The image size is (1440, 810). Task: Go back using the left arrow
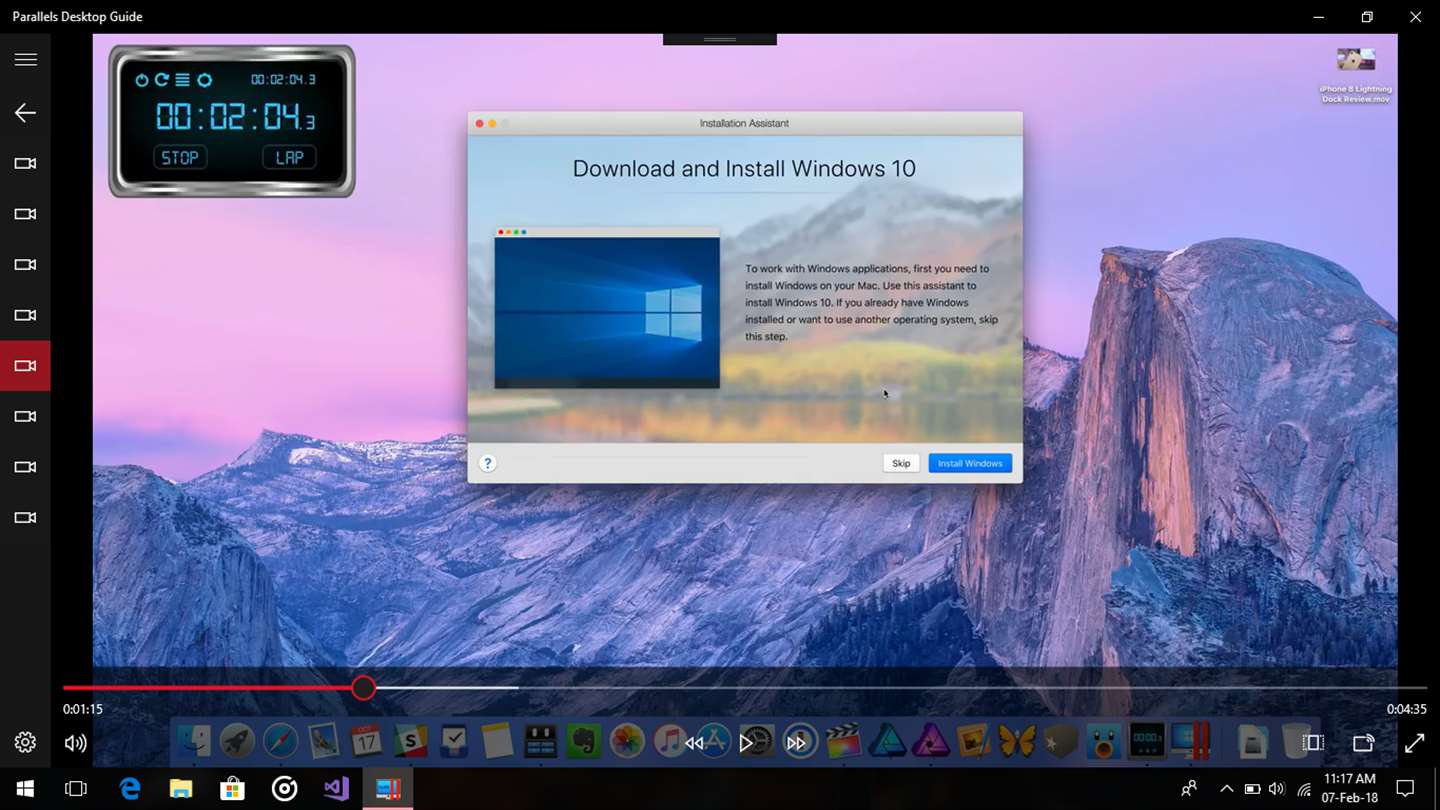25,113
